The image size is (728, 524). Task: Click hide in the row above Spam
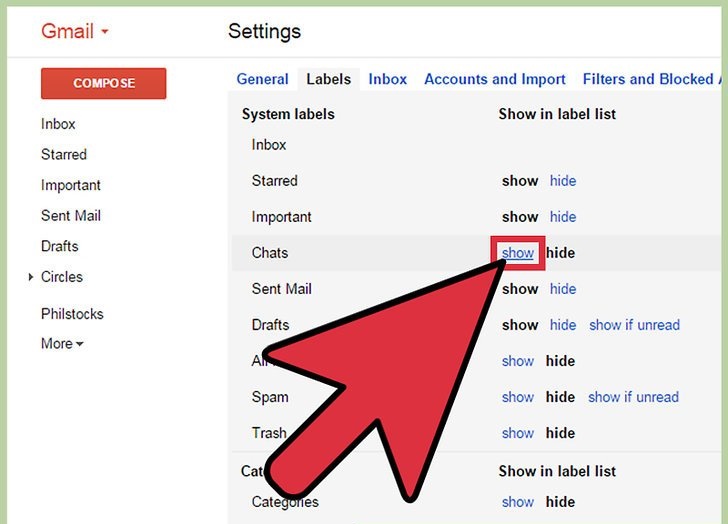tap(560, 361)
